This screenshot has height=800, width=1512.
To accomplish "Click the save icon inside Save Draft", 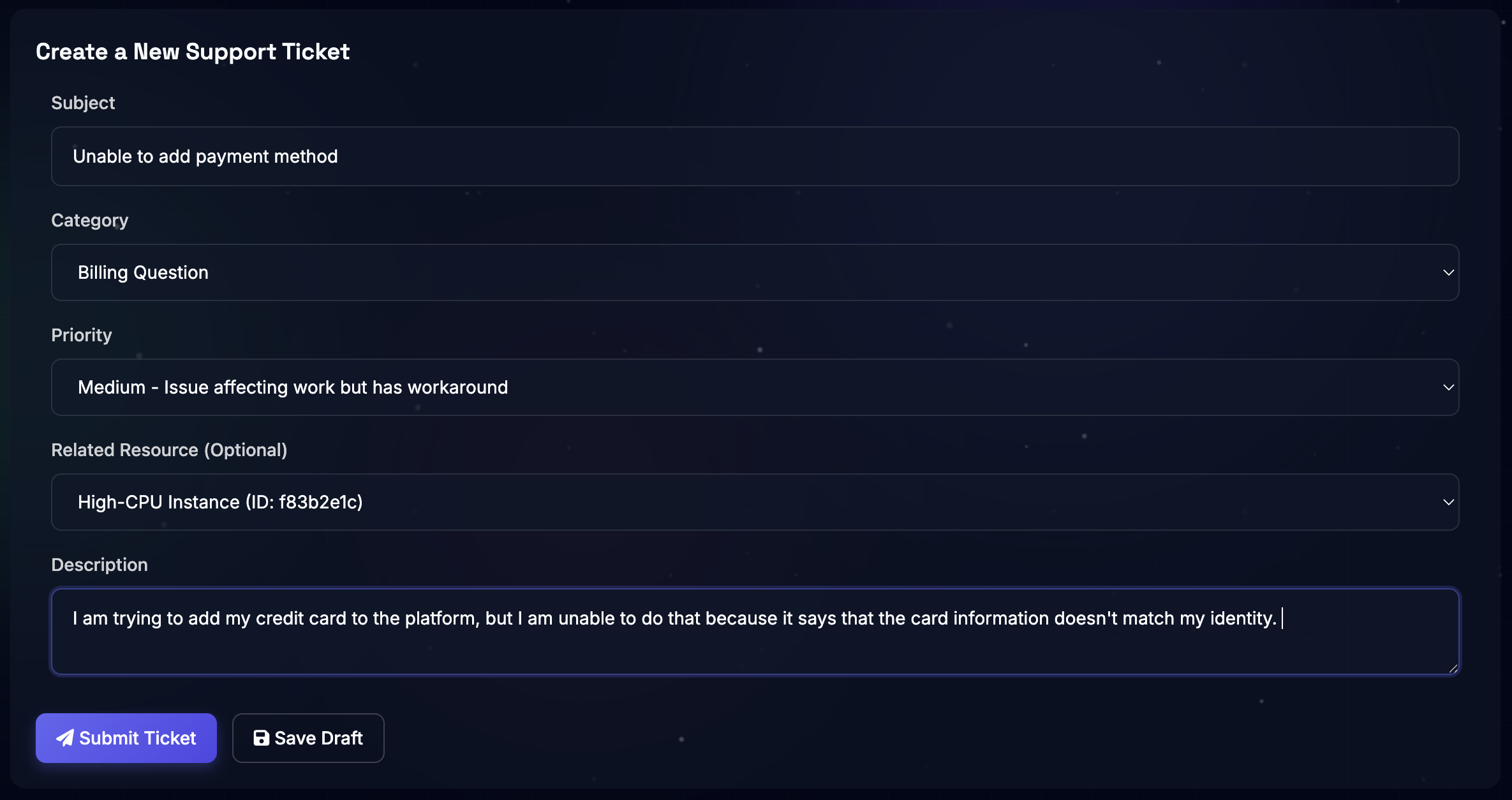I will point(262,737).
